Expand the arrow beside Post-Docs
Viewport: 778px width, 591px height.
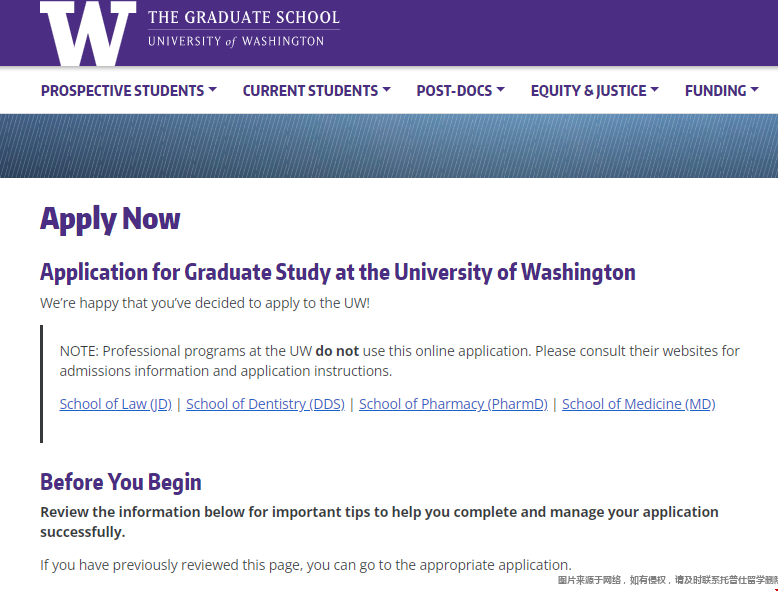click(501, 90)
